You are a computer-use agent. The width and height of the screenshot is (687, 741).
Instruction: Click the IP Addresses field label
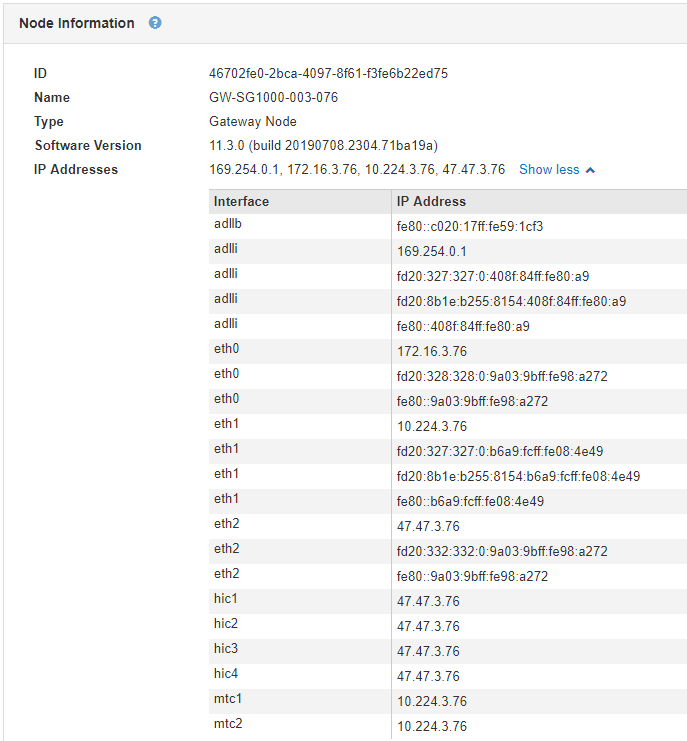click(x=76, y=170)
